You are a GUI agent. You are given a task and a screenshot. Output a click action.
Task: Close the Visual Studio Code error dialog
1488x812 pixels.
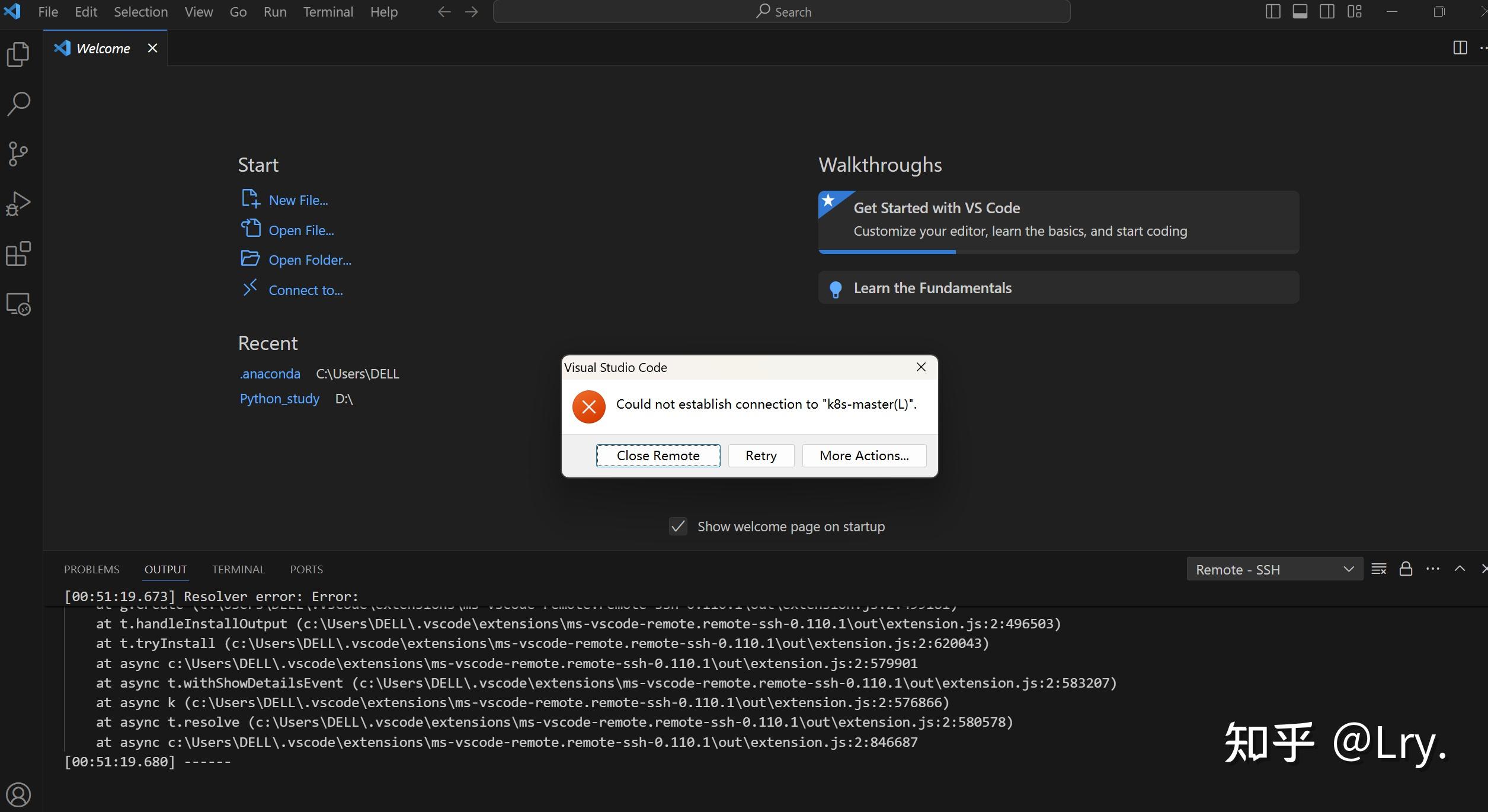[x=921, y=367]
